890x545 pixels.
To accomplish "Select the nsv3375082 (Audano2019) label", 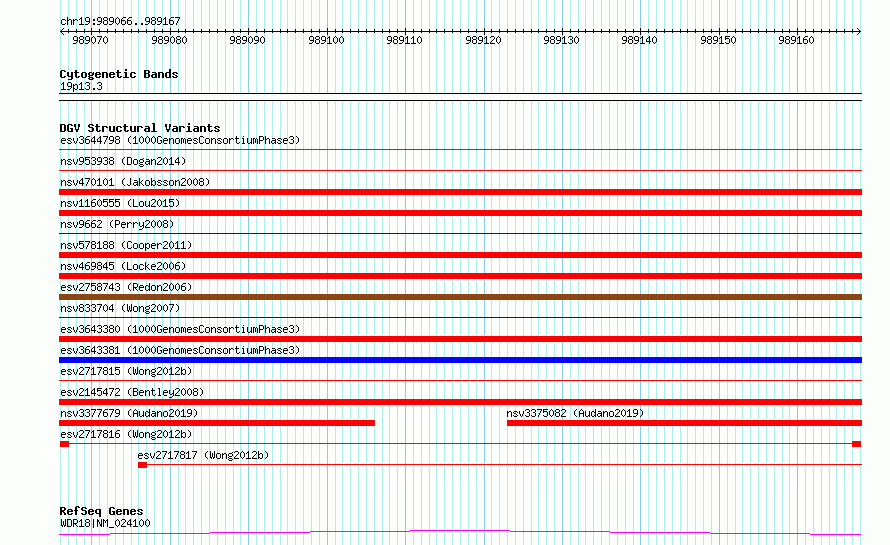I will tap(575, 413).
